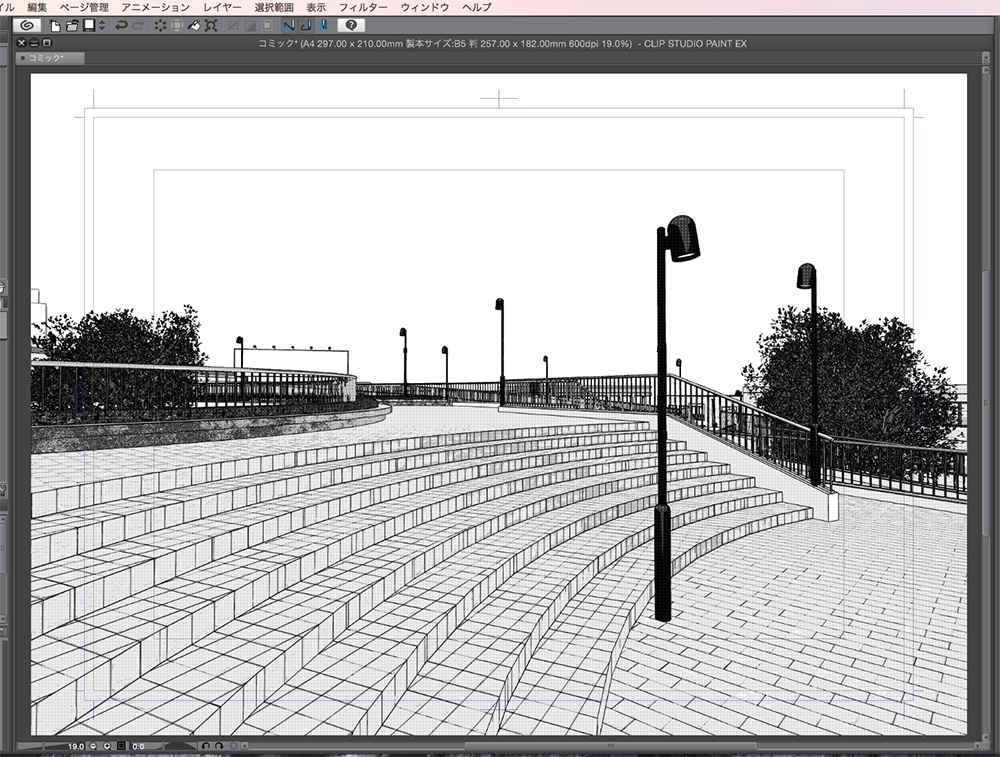Screen dimensions: 1000x757
Task: Click the 0.0 rotation angle field
Action: 138,746
